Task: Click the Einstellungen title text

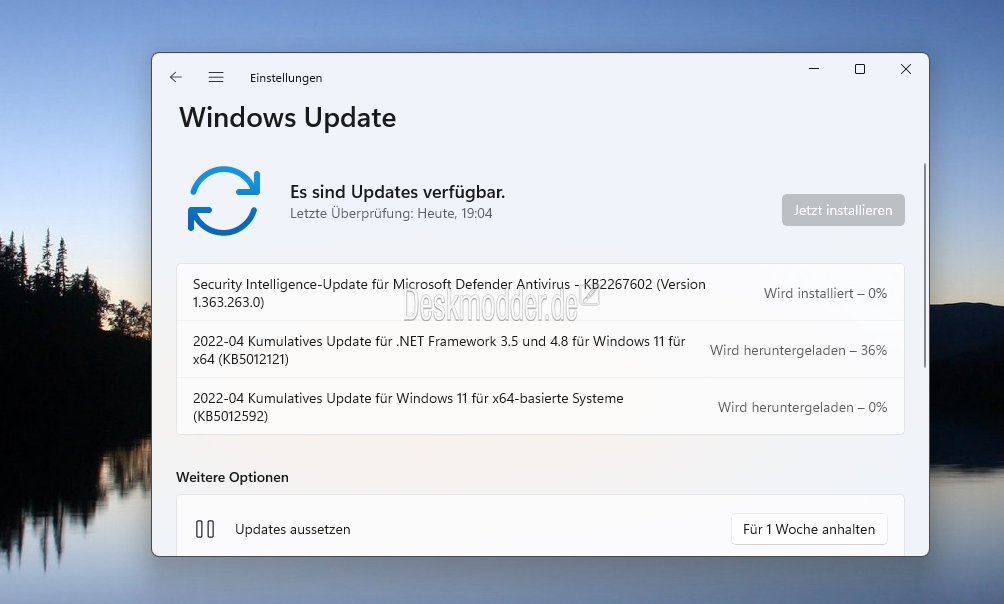Action: [286, 78]
